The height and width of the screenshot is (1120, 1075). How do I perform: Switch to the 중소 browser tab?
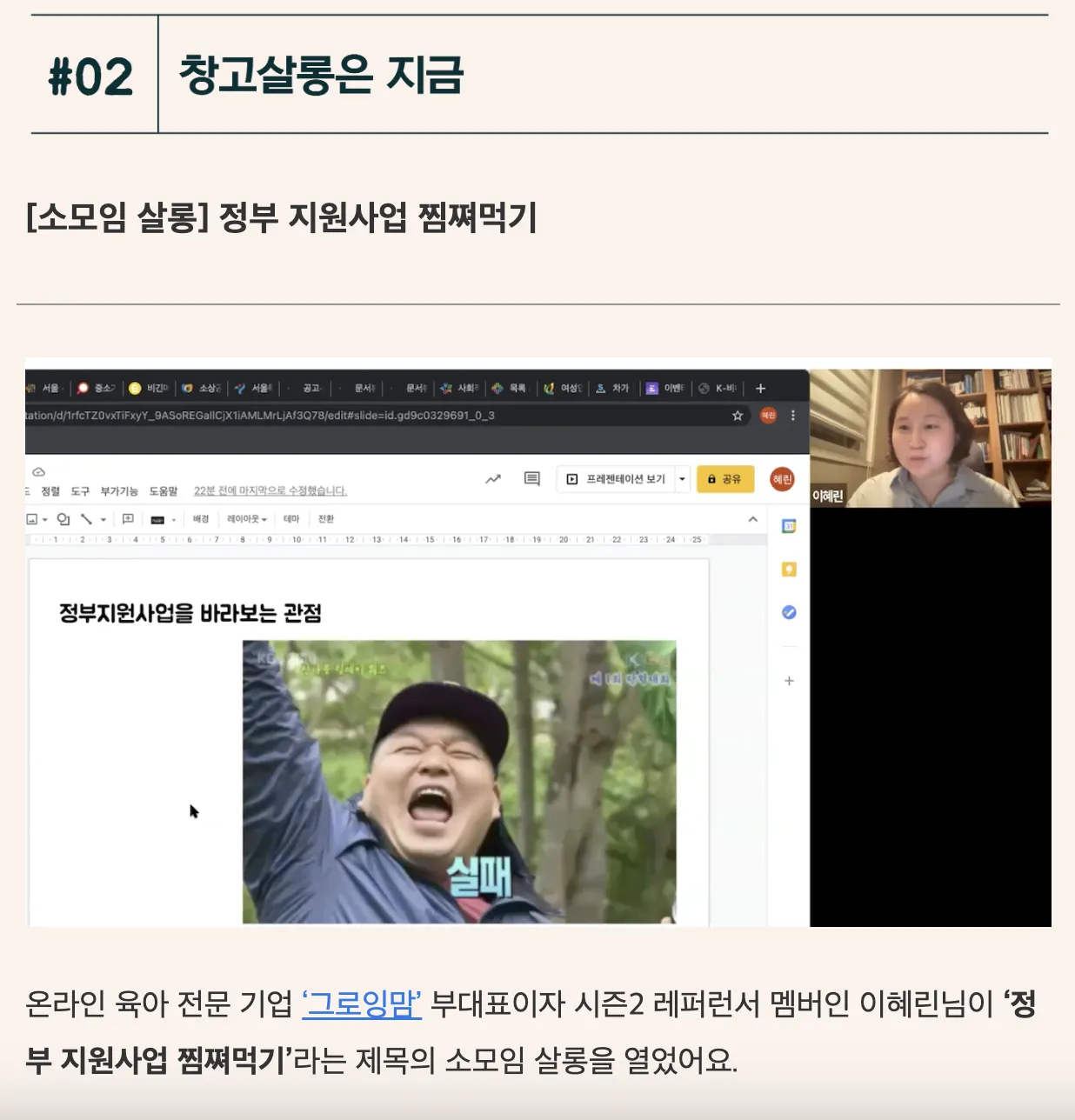coord(97,388)
